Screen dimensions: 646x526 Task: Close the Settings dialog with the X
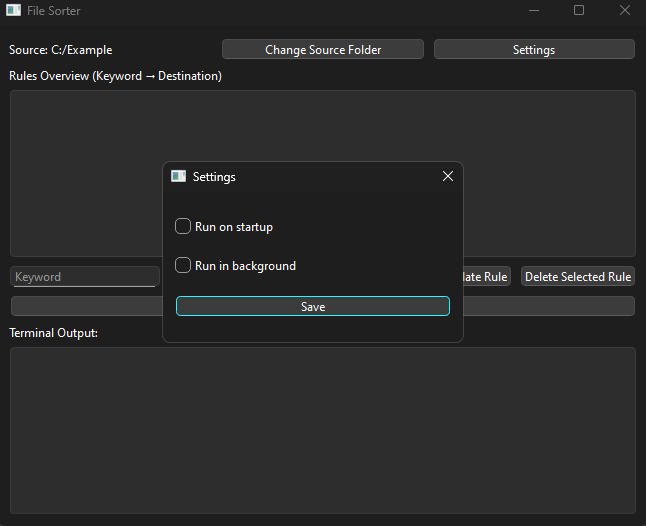pyautogui.click(x=448, y=176)
